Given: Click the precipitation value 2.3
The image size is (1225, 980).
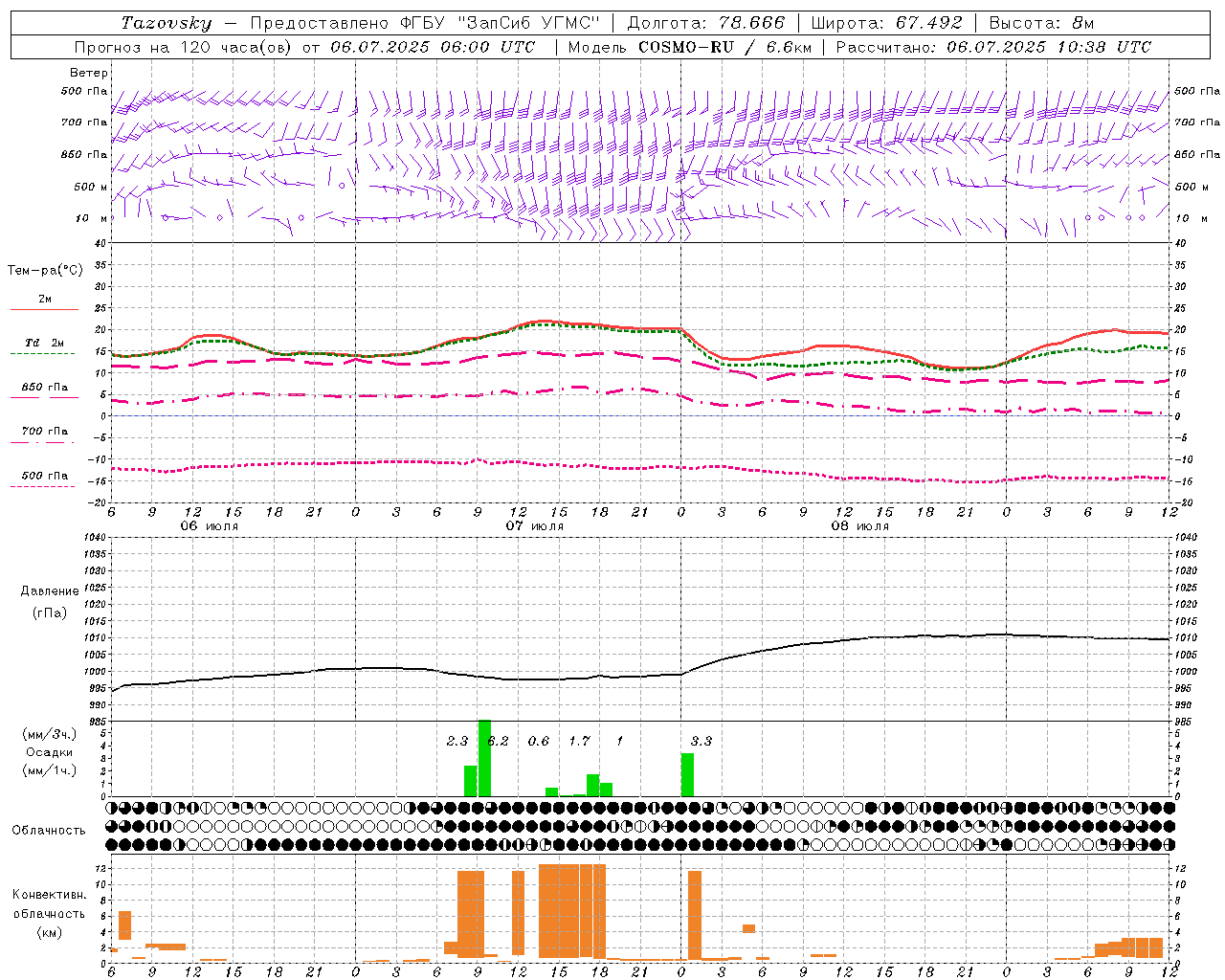Looking at the screenshot, I should (x=457, y=741).
